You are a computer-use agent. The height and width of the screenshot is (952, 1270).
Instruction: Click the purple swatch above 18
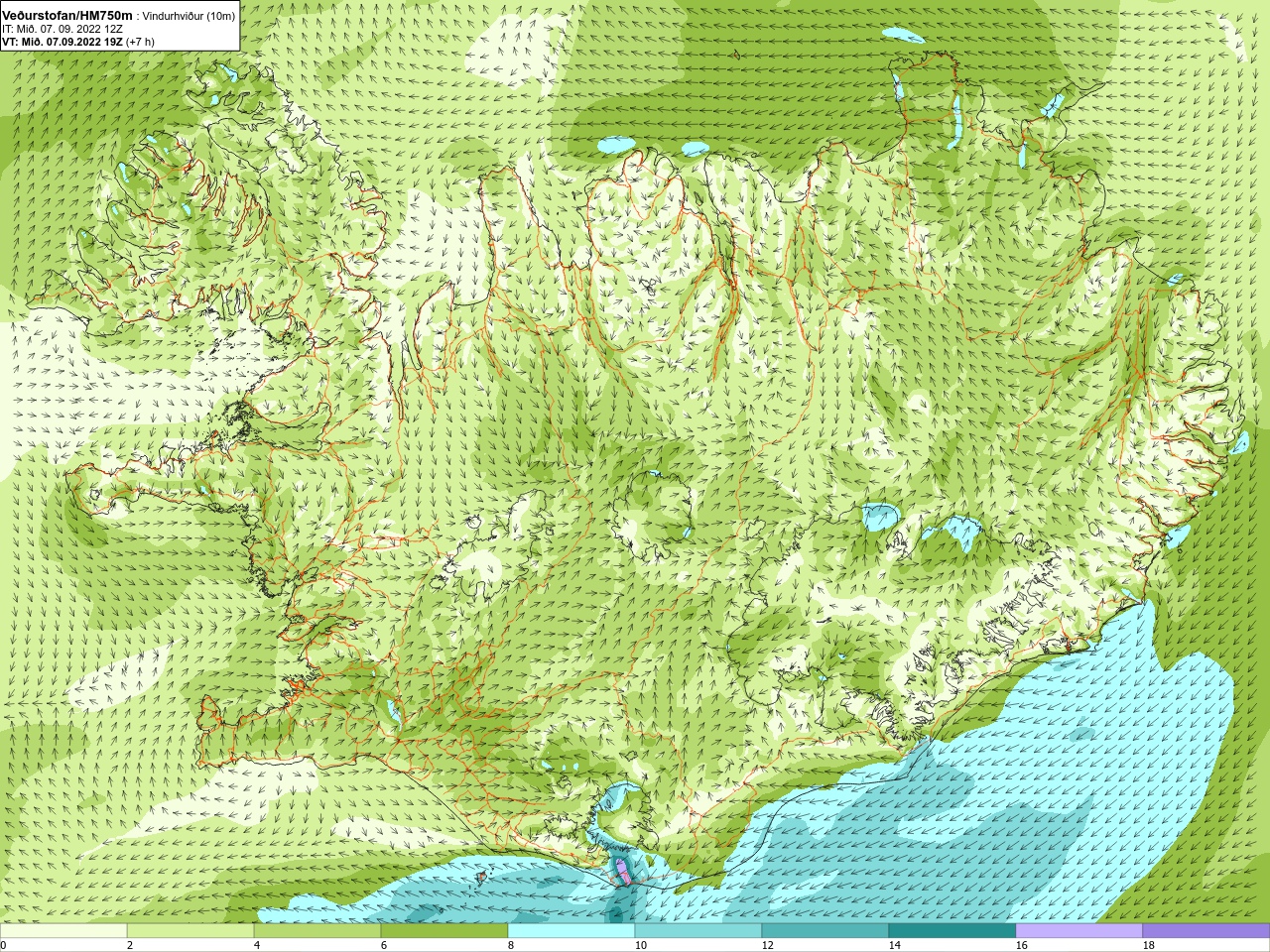(x=1206, y=931)
